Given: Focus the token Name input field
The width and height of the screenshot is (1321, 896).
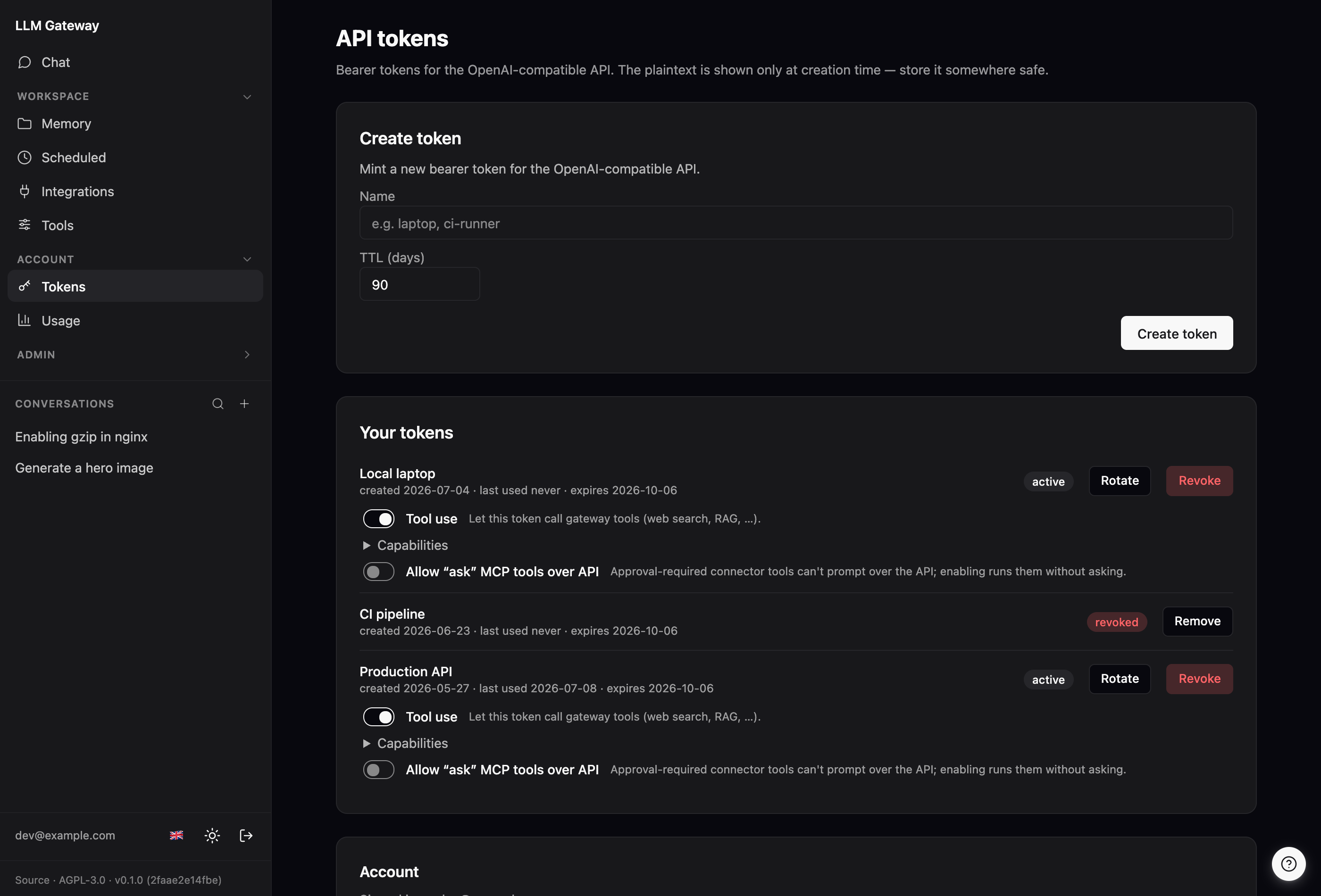Looking at the screenshot, I should click(x=796, y=223).
